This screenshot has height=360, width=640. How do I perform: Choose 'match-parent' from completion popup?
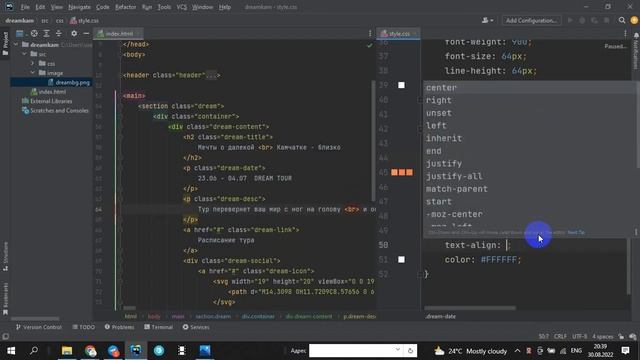[x=529, y=189]
